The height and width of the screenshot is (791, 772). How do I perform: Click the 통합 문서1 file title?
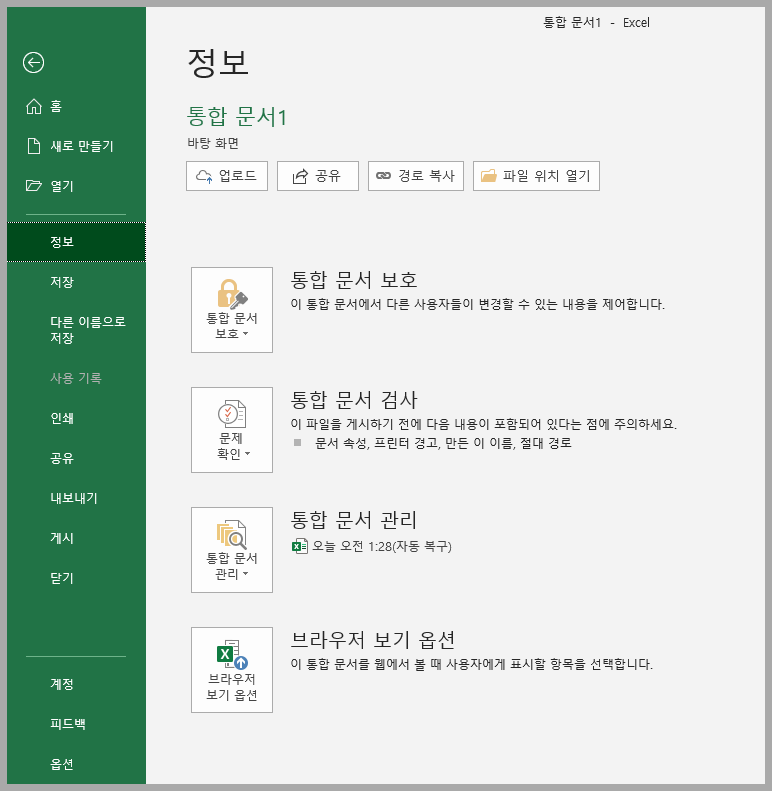[x=237, y=117]
